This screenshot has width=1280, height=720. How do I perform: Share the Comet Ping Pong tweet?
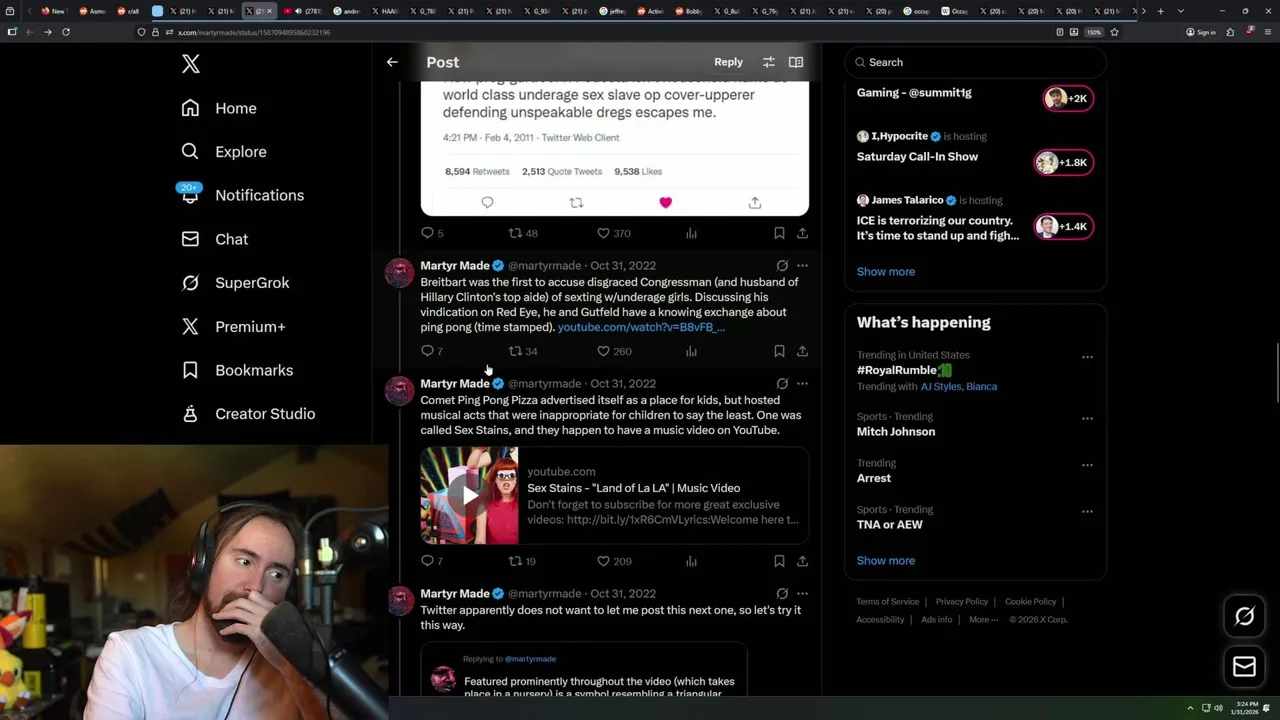[802, 561]
